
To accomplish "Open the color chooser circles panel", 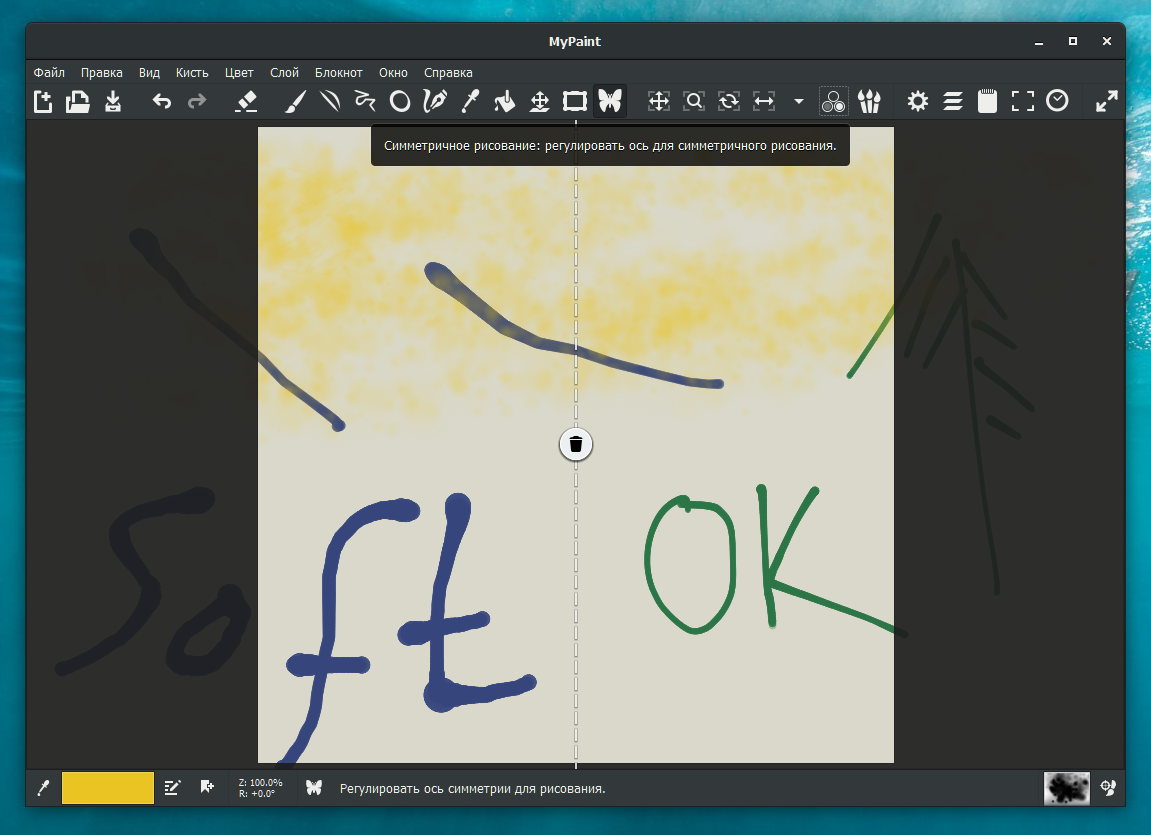I will [x=833, y=101].
